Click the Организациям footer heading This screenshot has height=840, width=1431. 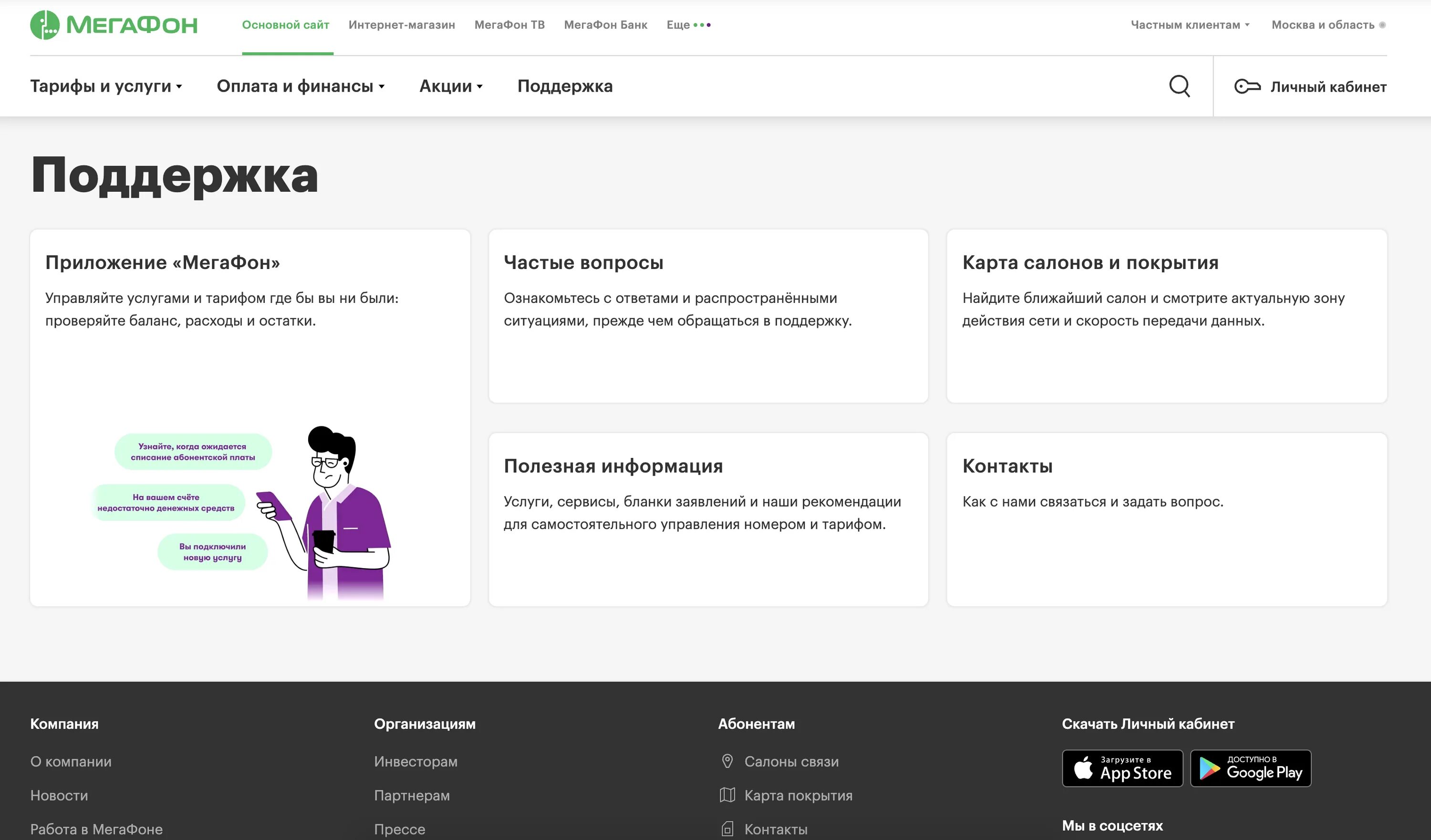[x=425, y=724]
